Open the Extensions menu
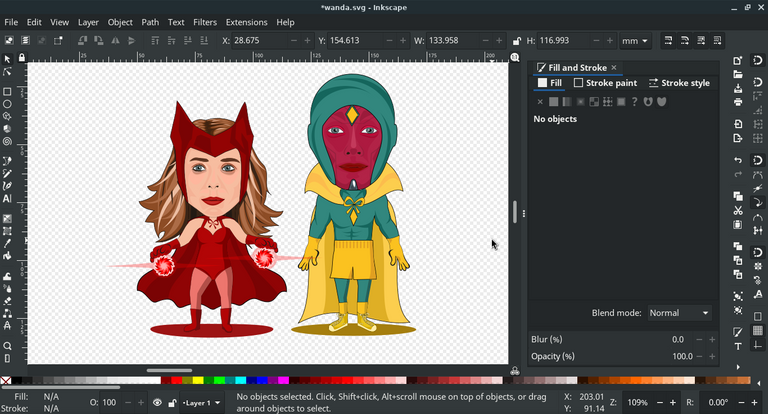This screenshot has width=768, height=414. [246, 22]
